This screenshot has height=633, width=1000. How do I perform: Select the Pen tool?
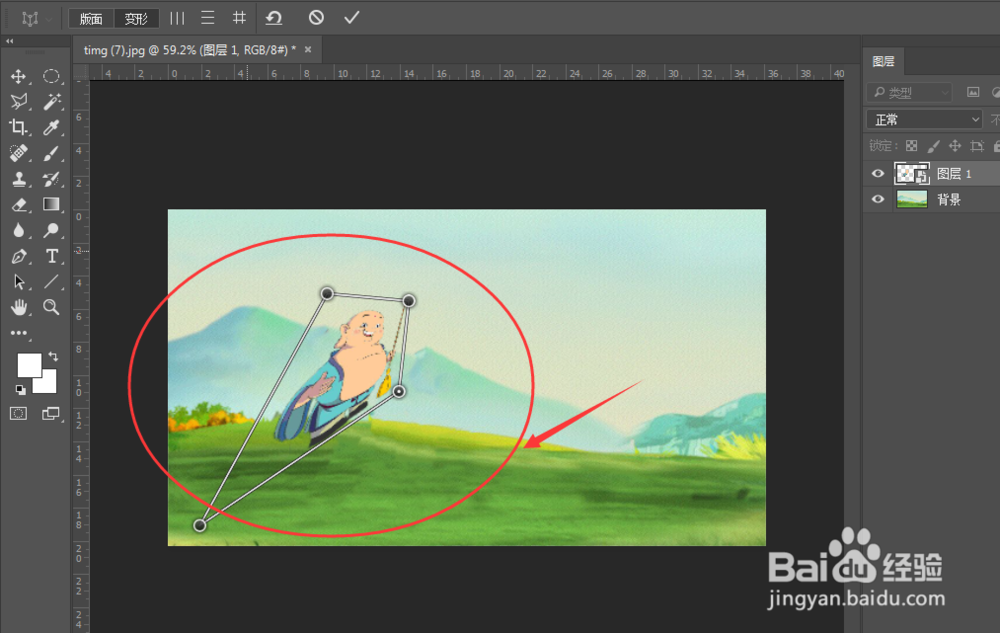(x=18, y=256)
